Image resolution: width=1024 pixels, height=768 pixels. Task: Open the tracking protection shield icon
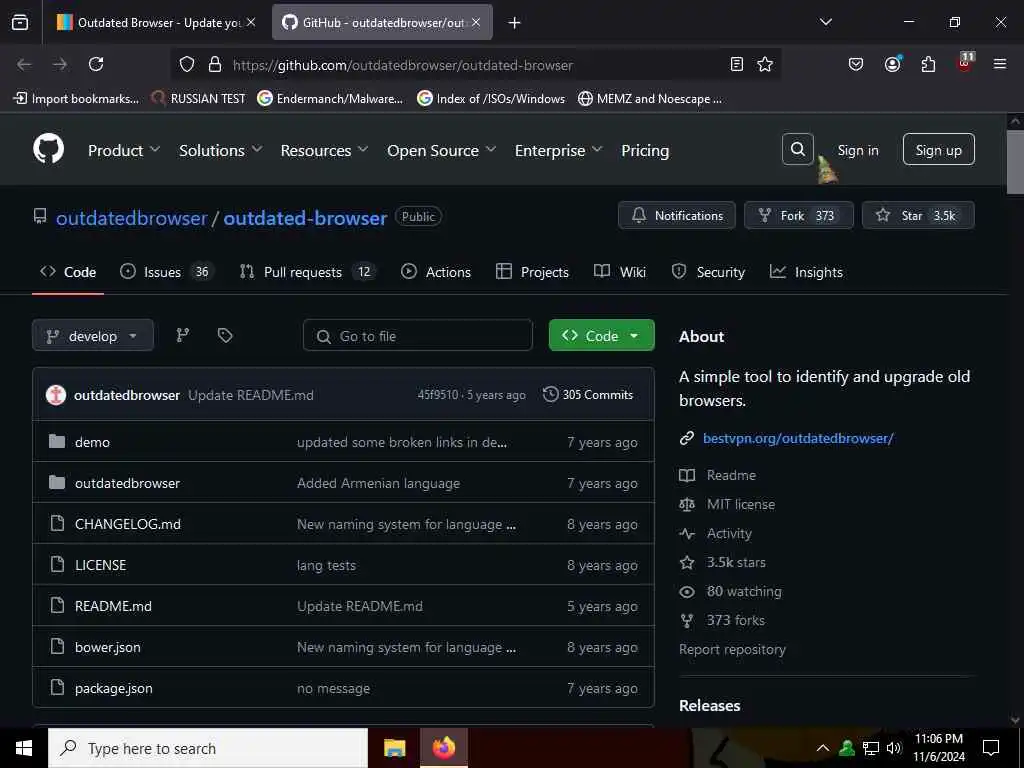coord(187,64)
